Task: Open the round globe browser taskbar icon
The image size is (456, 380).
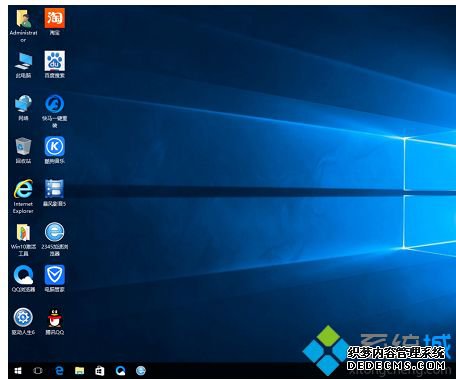Action: [141, 370]
